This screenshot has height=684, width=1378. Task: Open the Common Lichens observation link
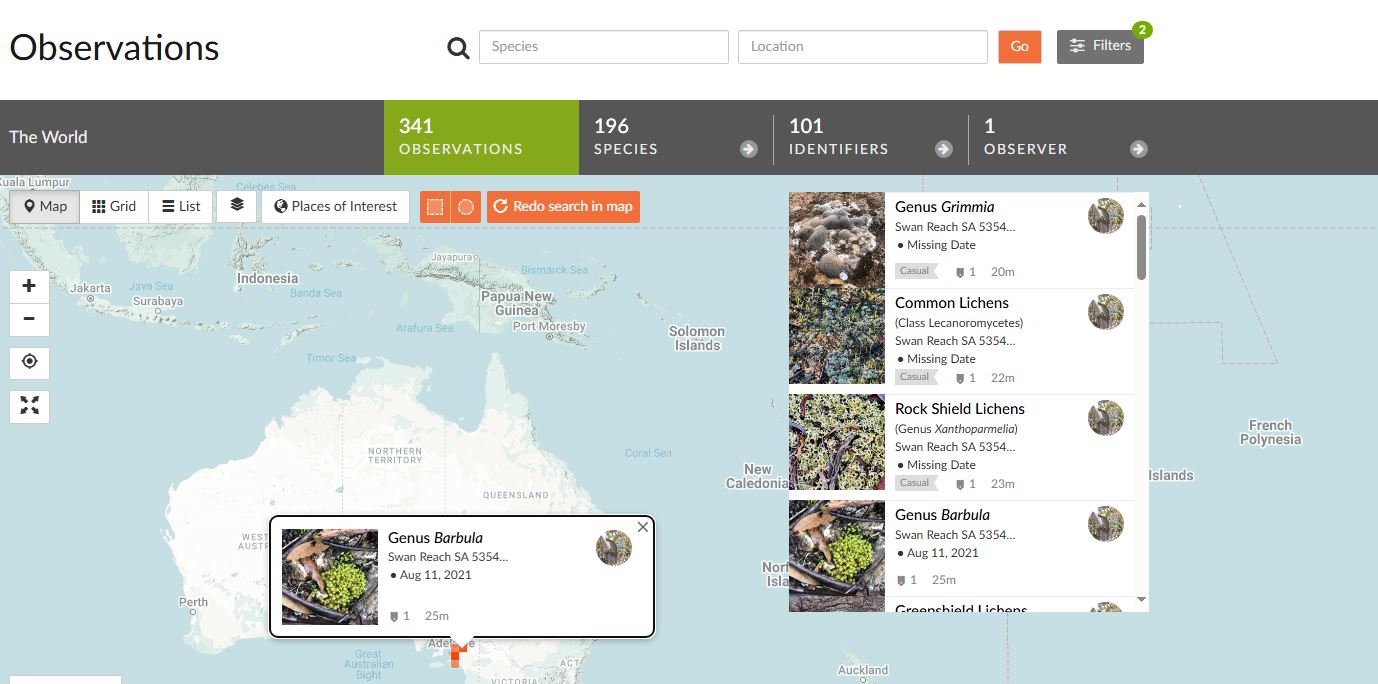[x=952, y=303]
